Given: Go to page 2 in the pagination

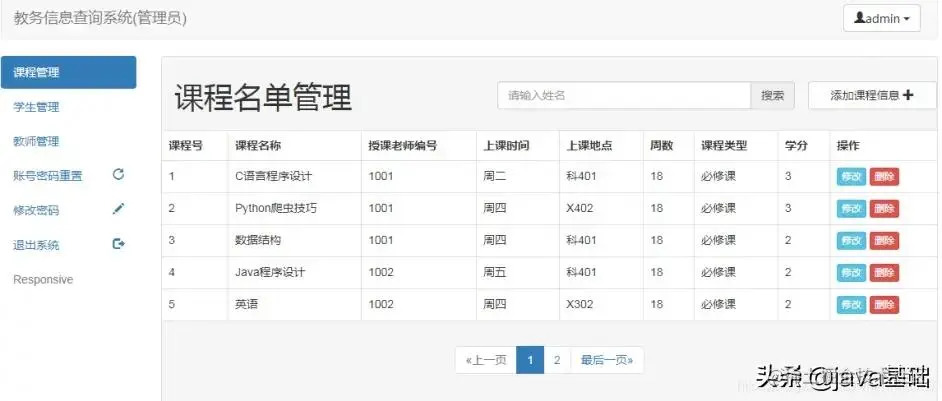Looking at the screenshot, I should tap(557, 360).
